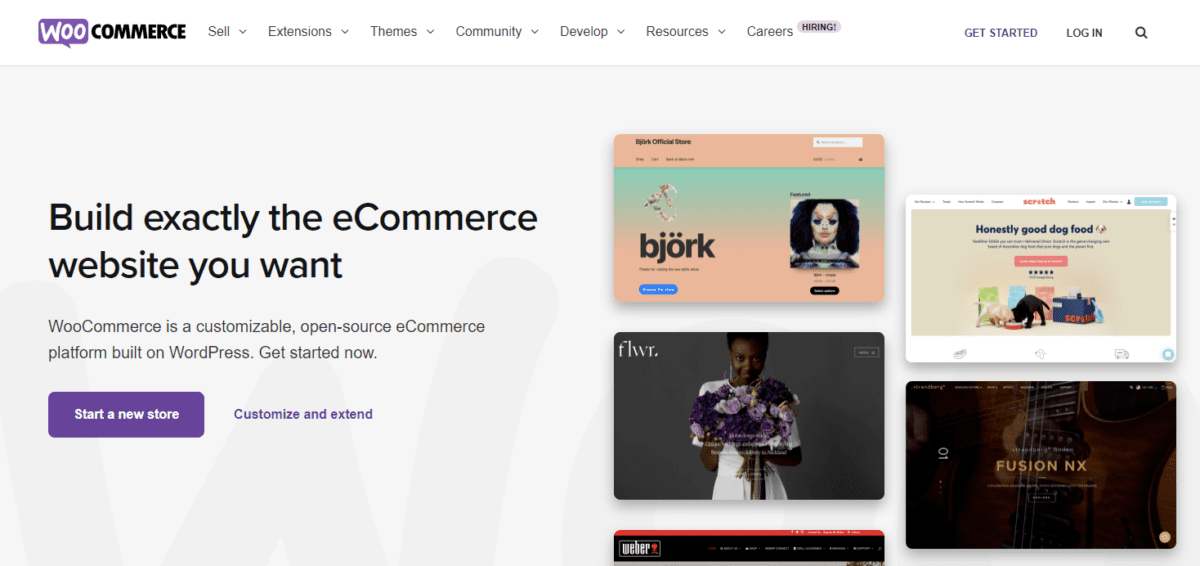
Task: Click the Björk featured album cover image
Action: pos(825,233)
